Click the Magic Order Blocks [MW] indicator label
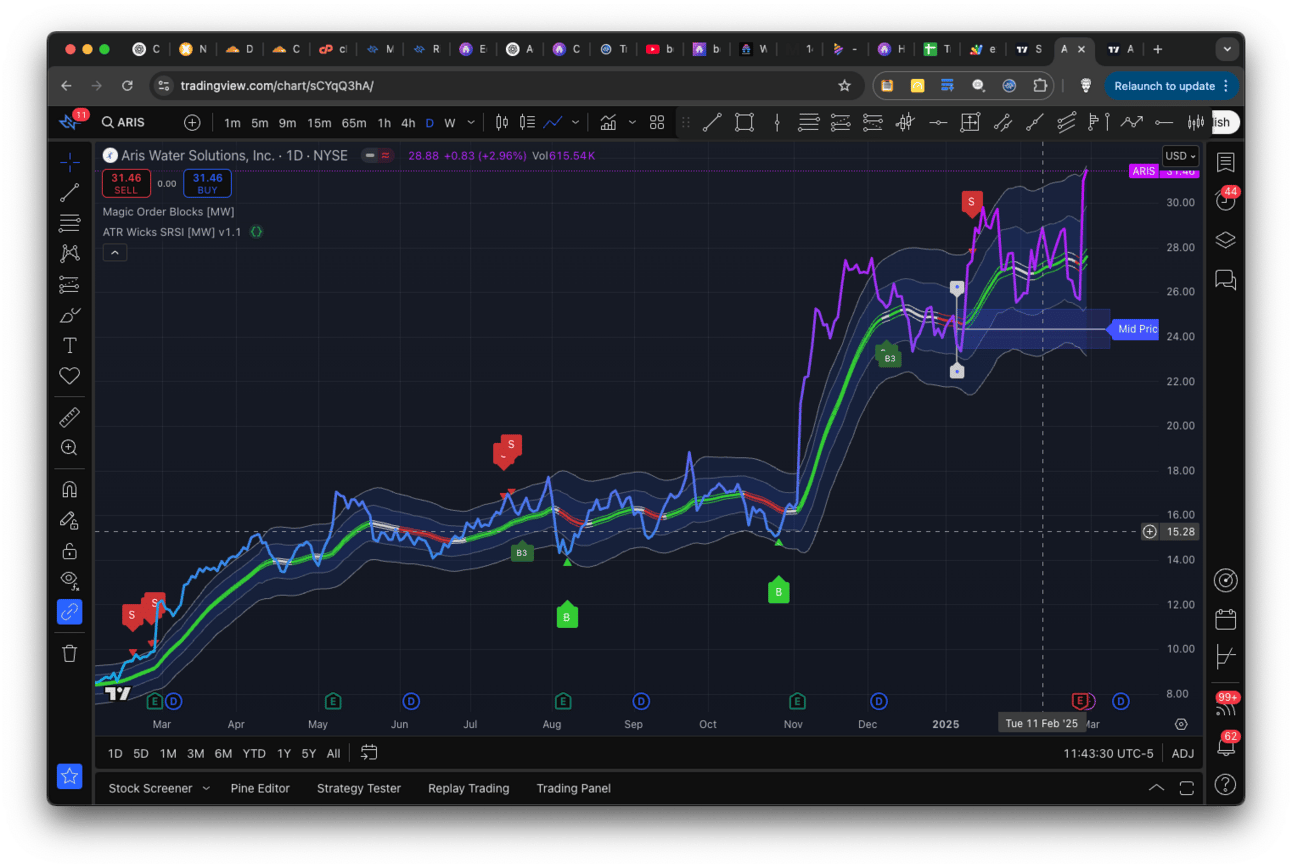 click(x=168, y=212)
